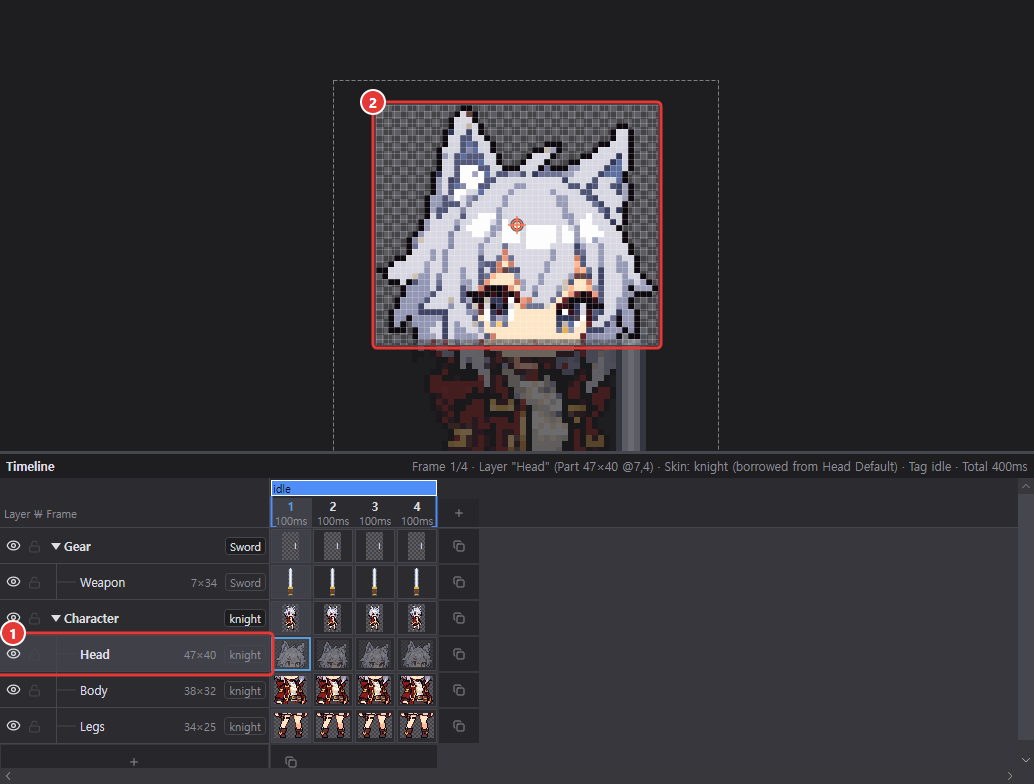Select frame 2 header
Viewport: 1034px width, 784px height.
point(333,513)
